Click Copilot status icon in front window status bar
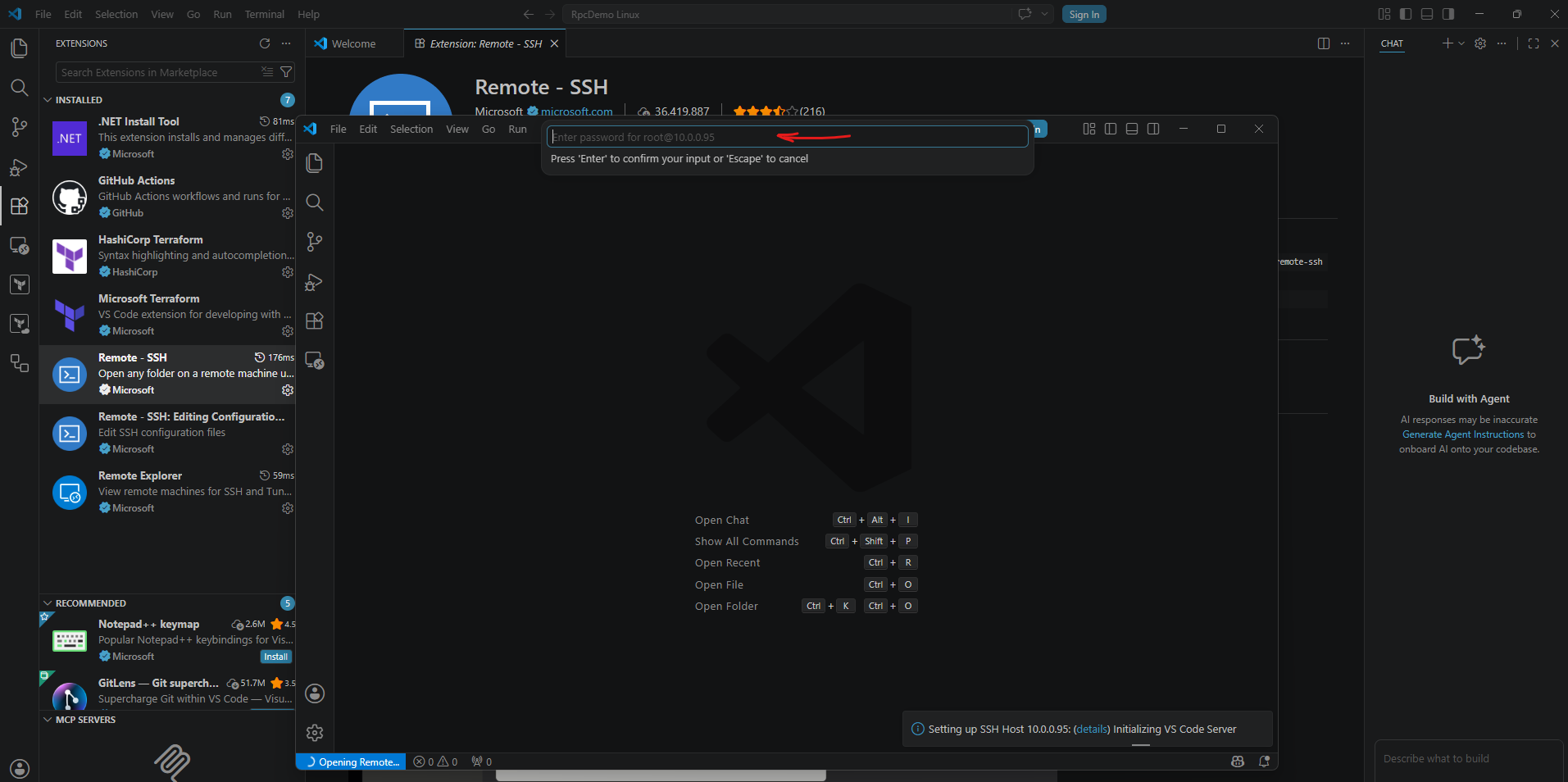 point(1238,762)
